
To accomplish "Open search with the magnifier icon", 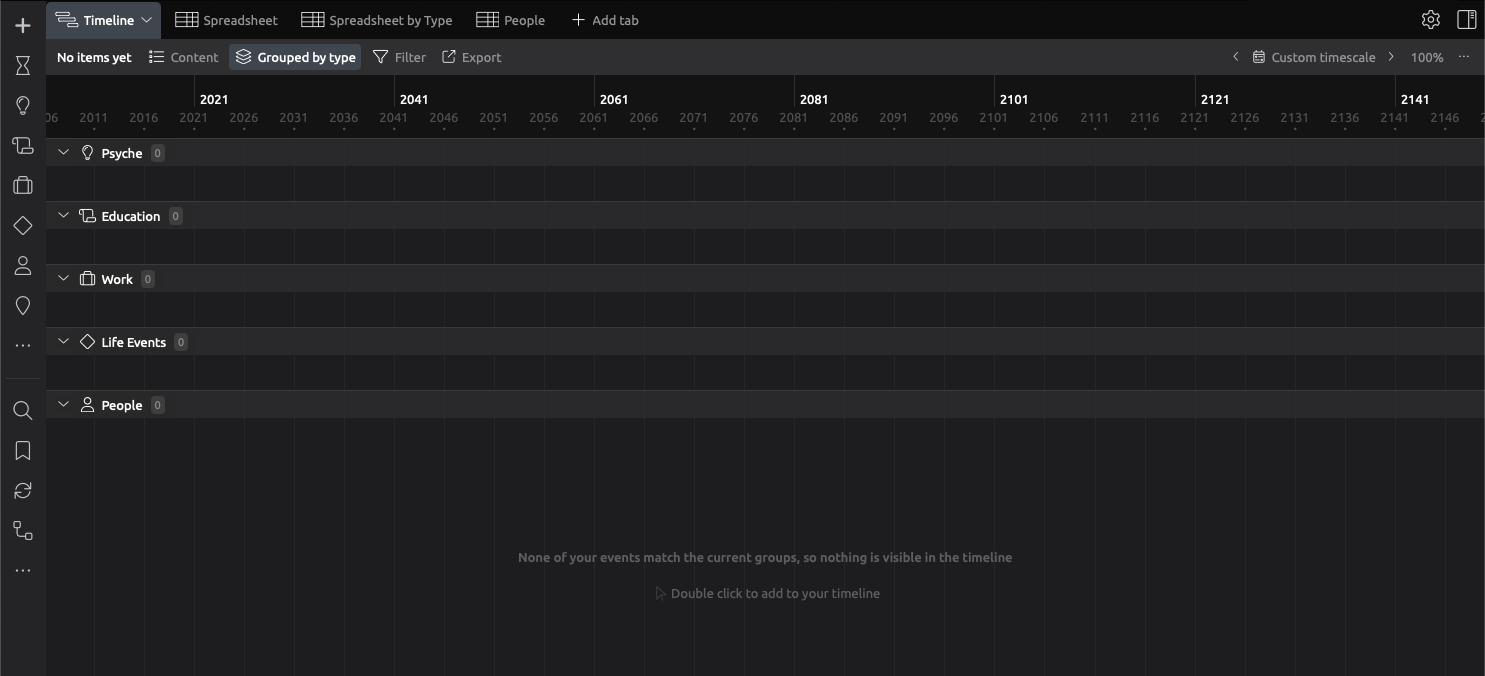I will click(x=23, y=411).
